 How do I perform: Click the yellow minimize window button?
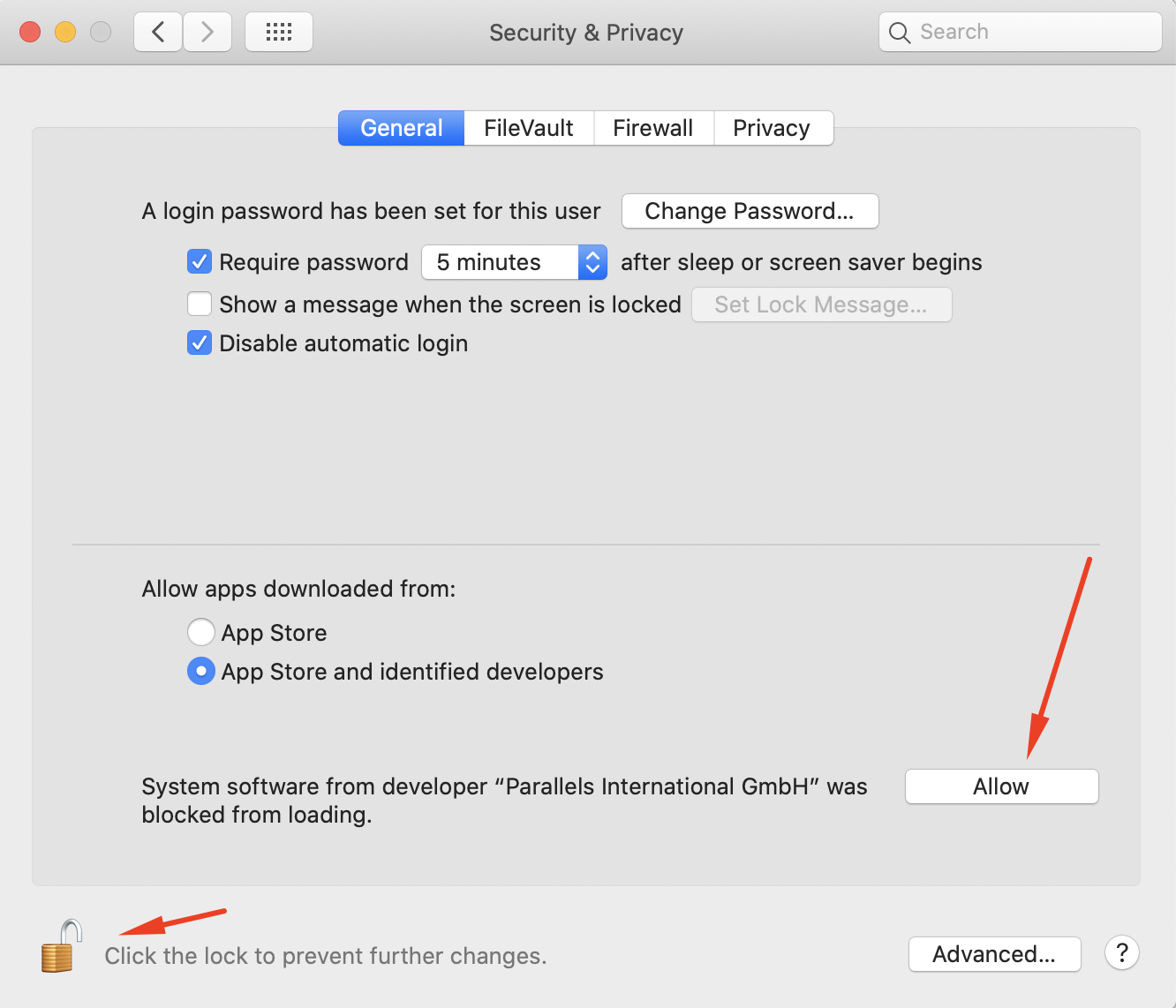pos(65,33)
